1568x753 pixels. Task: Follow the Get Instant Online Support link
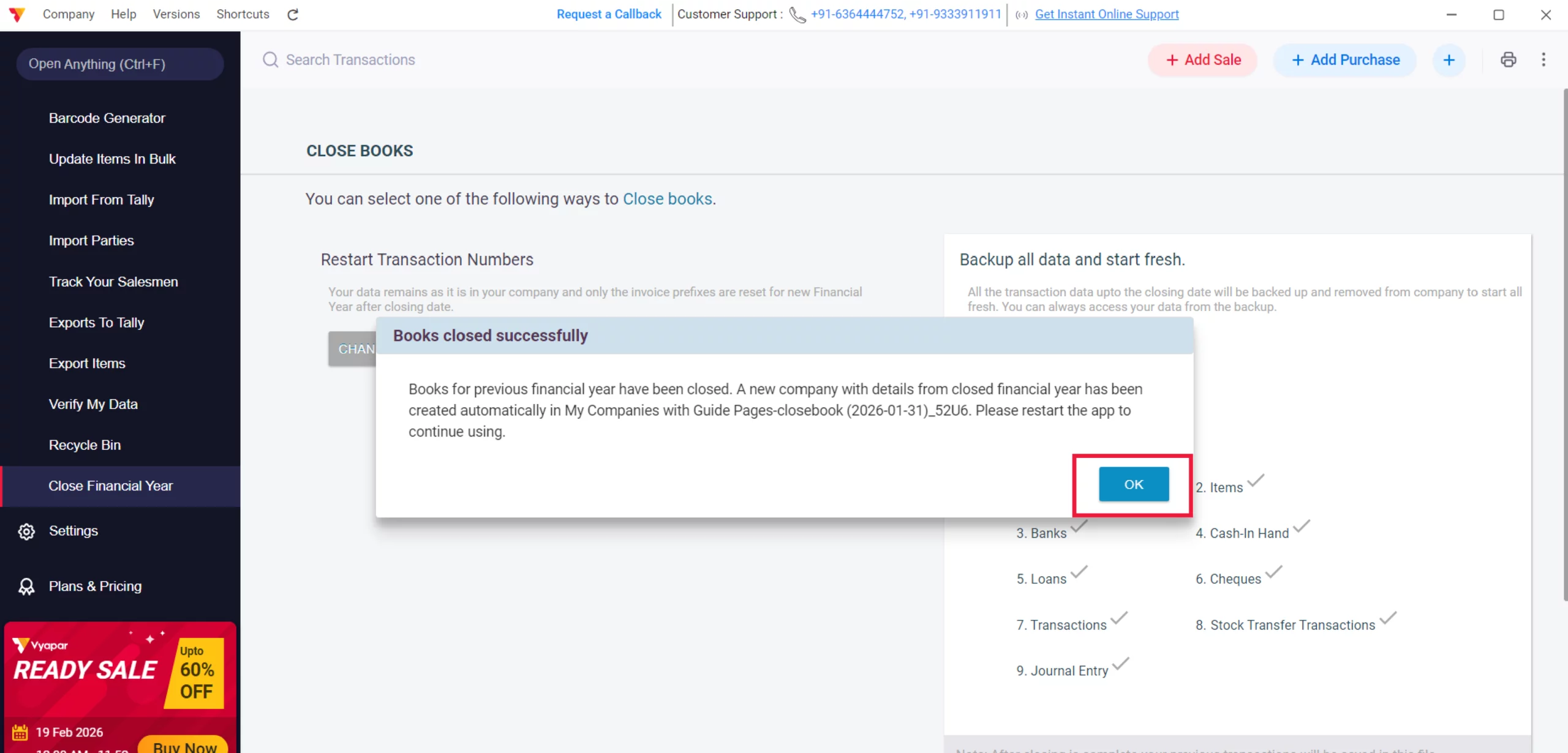point(1107,14)
